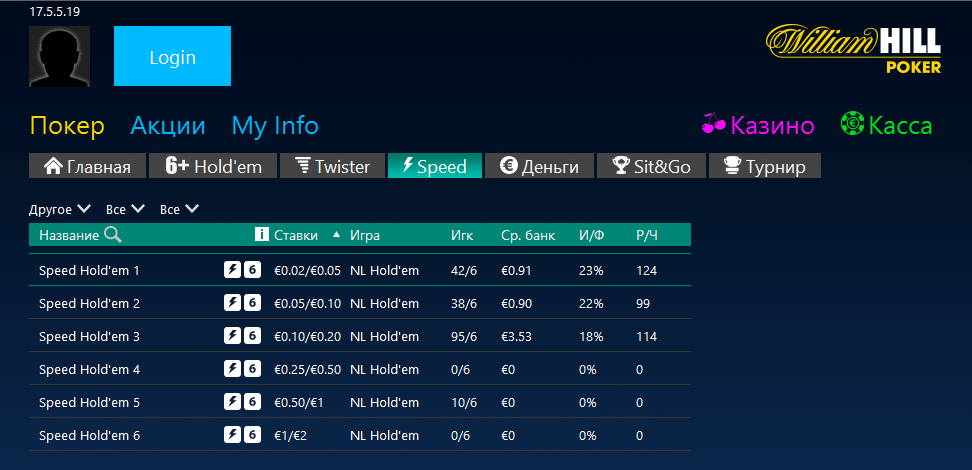Screen dimensions: 972x470
Task: Switch to the Sit&Go tab
Action: (651, 166)
